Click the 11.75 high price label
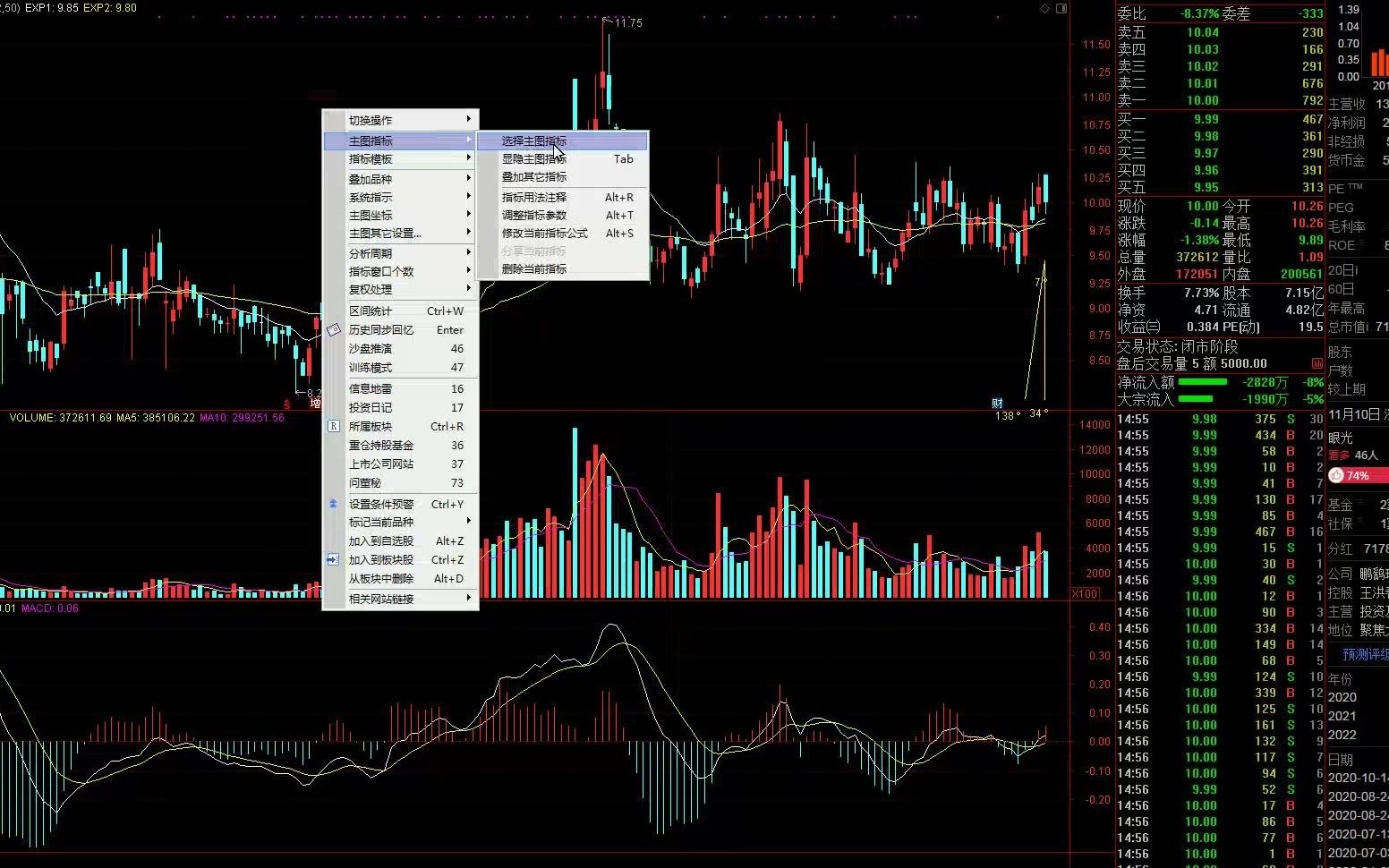1389x868 pixels. pyautogui.click(x=628, y=23)
